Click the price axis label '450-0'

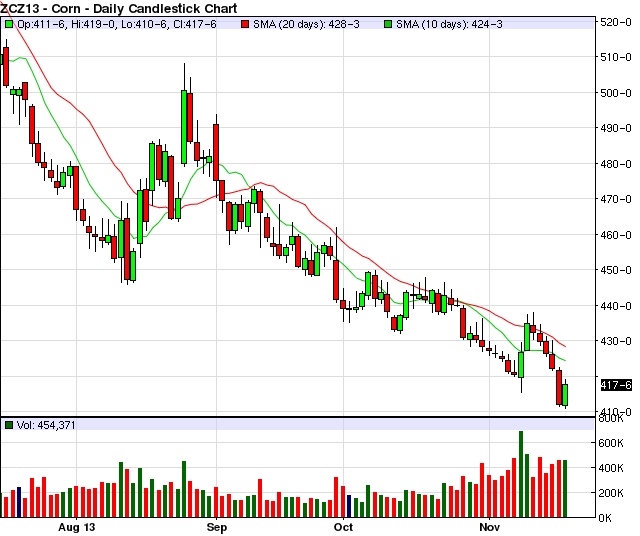(616, 270)
